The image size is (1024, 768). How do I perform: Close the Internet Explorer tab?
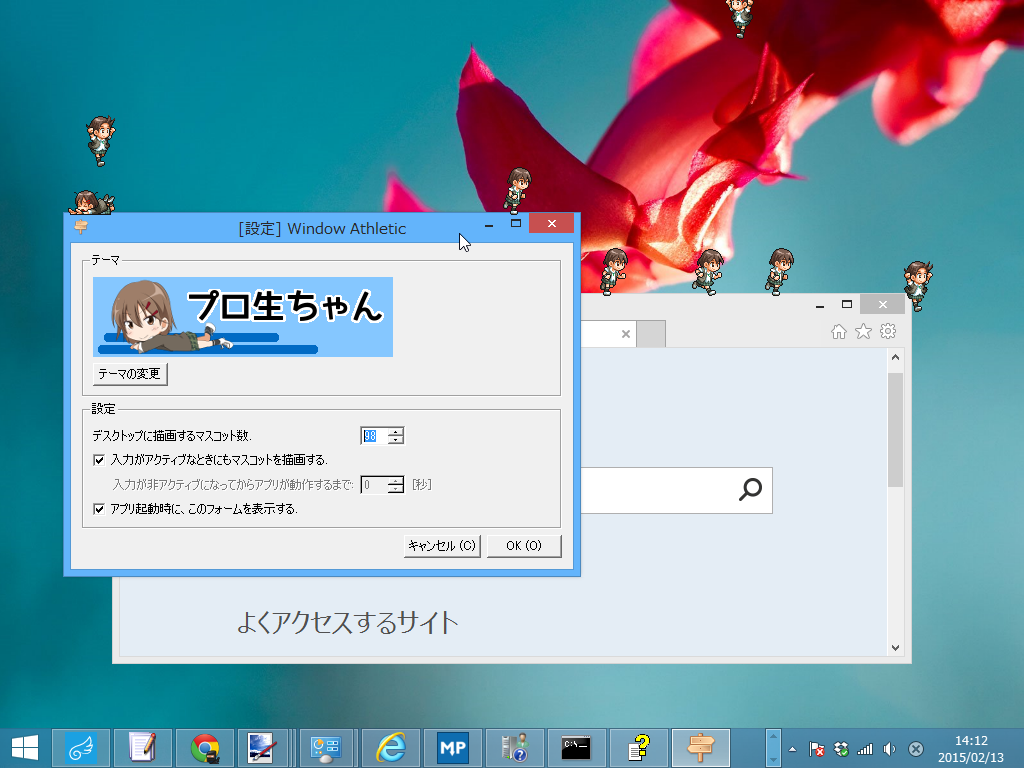(626, 334)
